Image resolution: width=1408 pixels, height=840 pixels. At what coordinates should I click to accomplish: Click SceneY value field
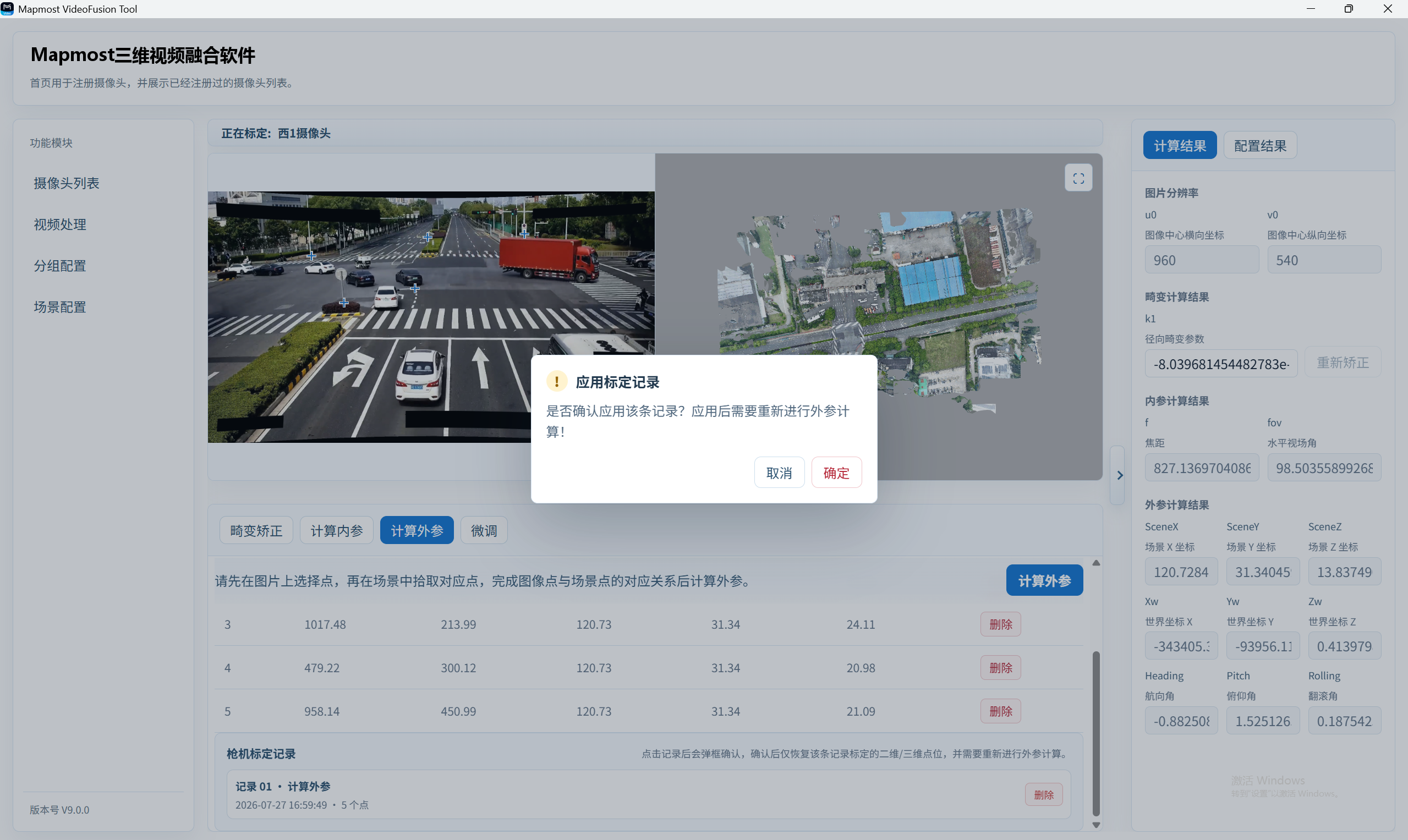tap(1263, 572)
